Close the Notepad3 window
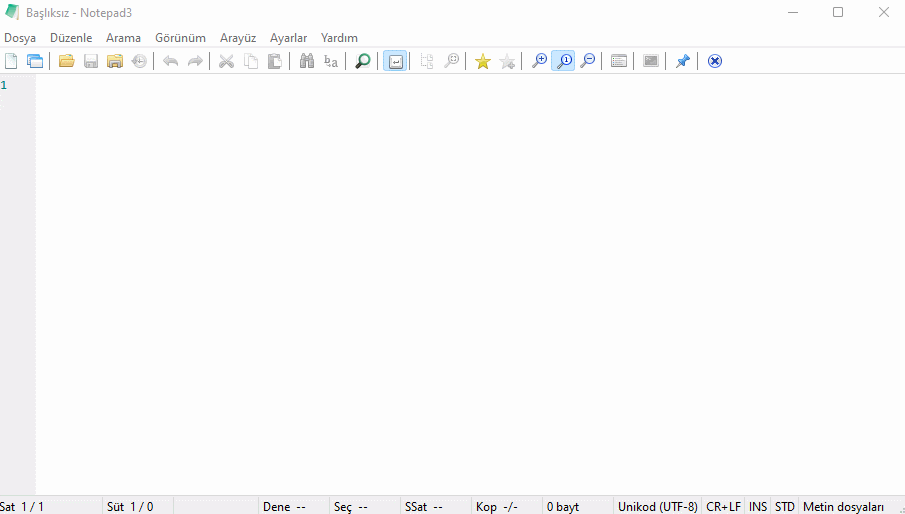905x514 pixels. pyautogui.click(x=883, y=12)
